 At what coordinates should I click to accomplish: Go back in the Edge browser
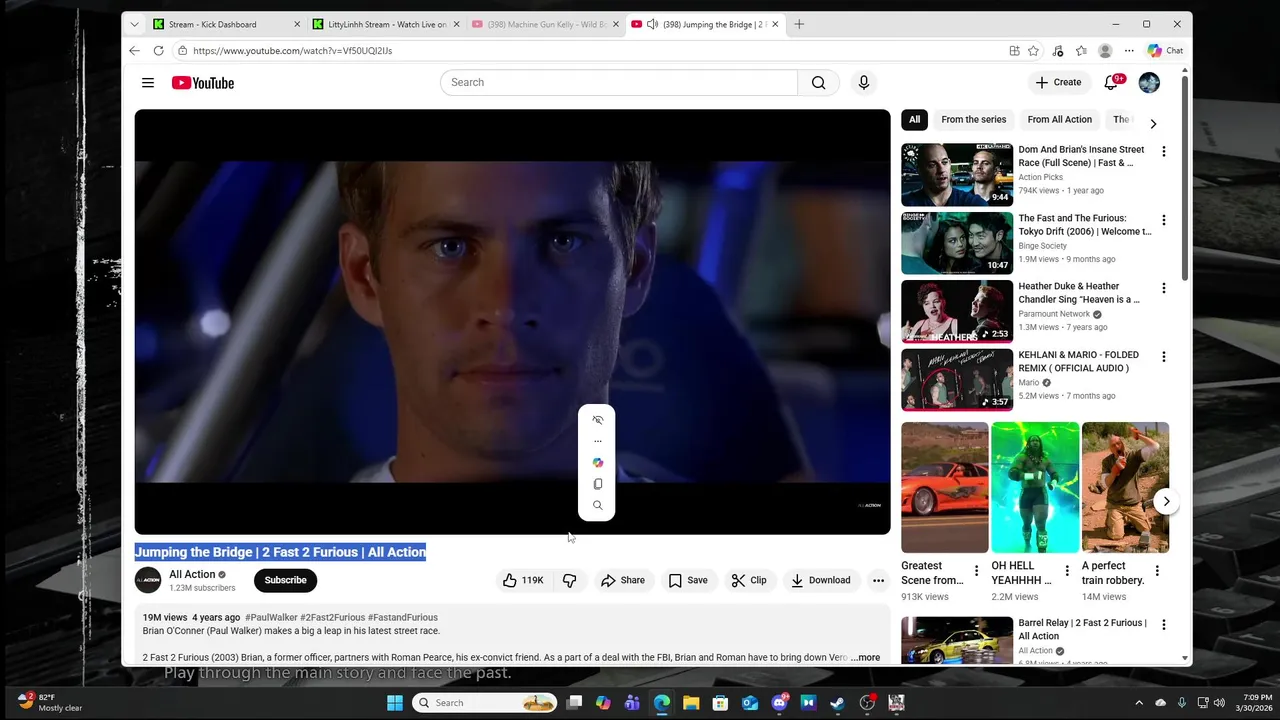pyautogui.click(x=135, y=50)
